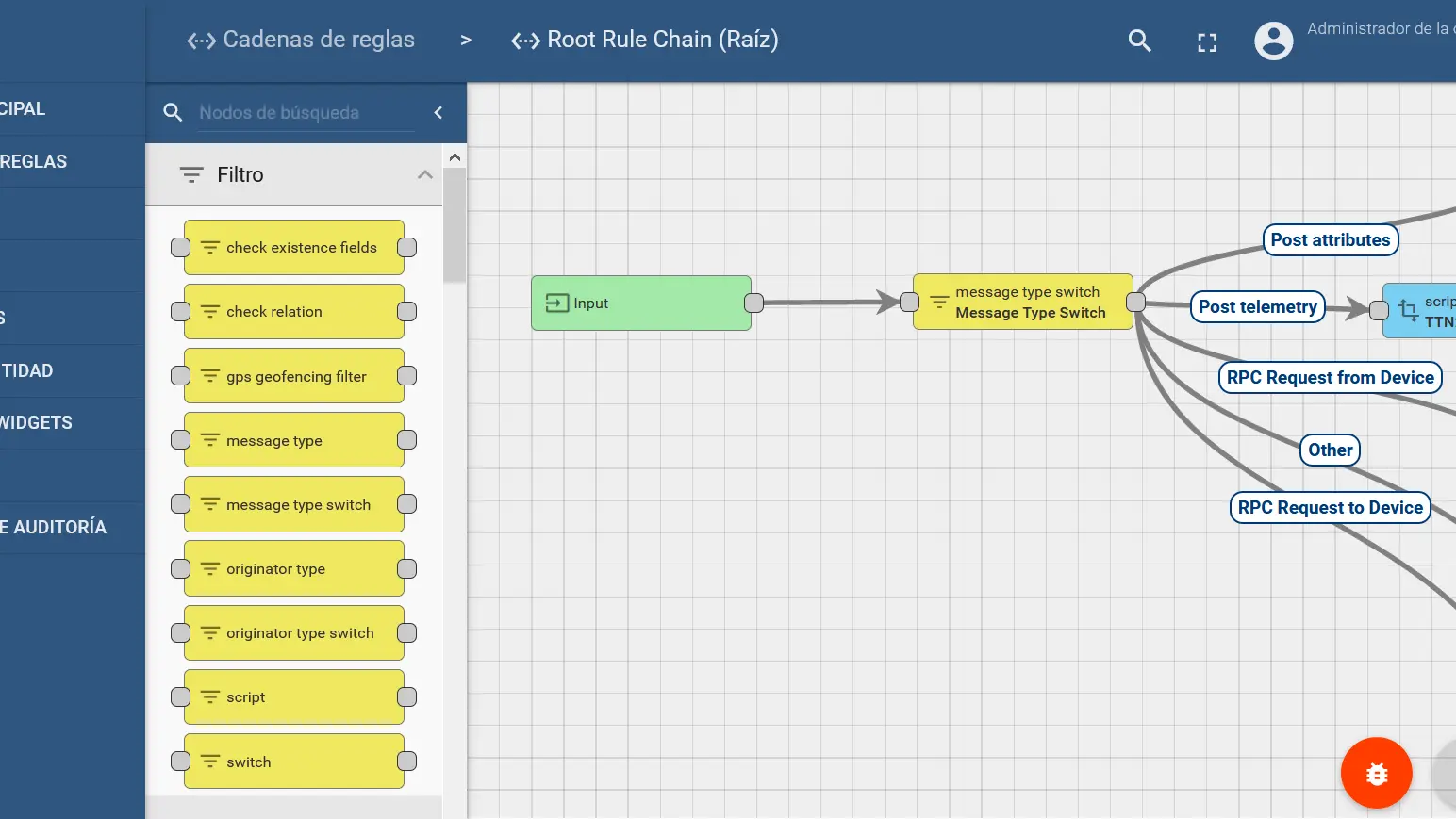Select the Message Type Switch node on canvas
The image size is (1456, 819).
(x=1023, y=303)
